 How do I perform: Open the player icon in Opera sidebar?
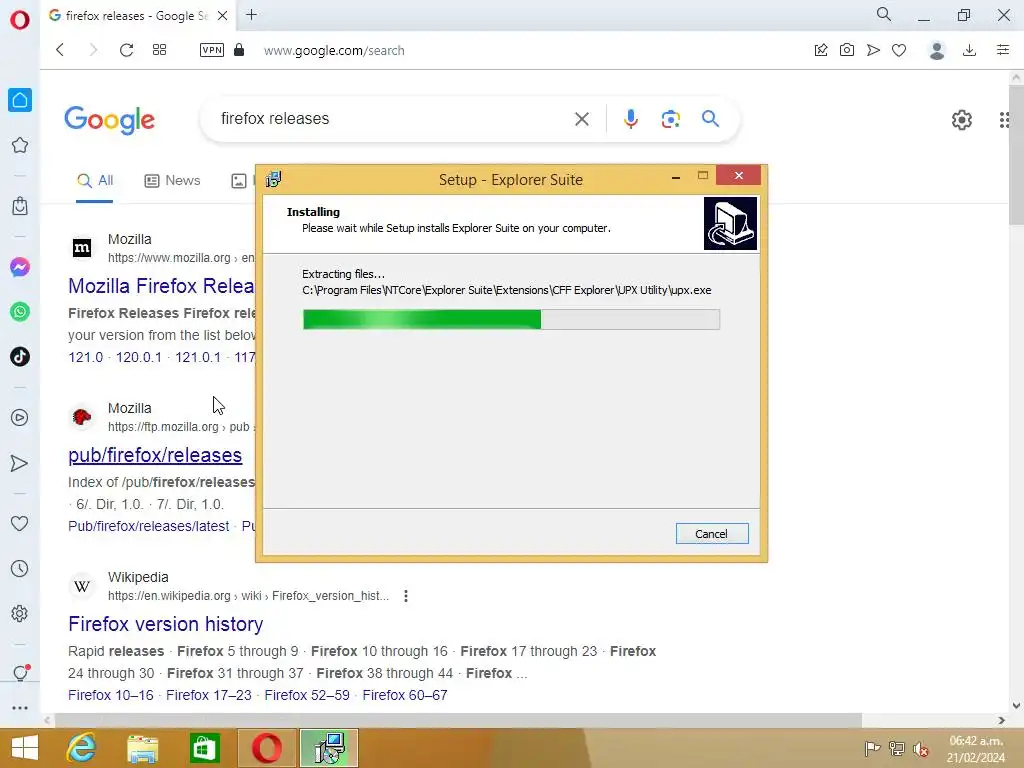20,418
